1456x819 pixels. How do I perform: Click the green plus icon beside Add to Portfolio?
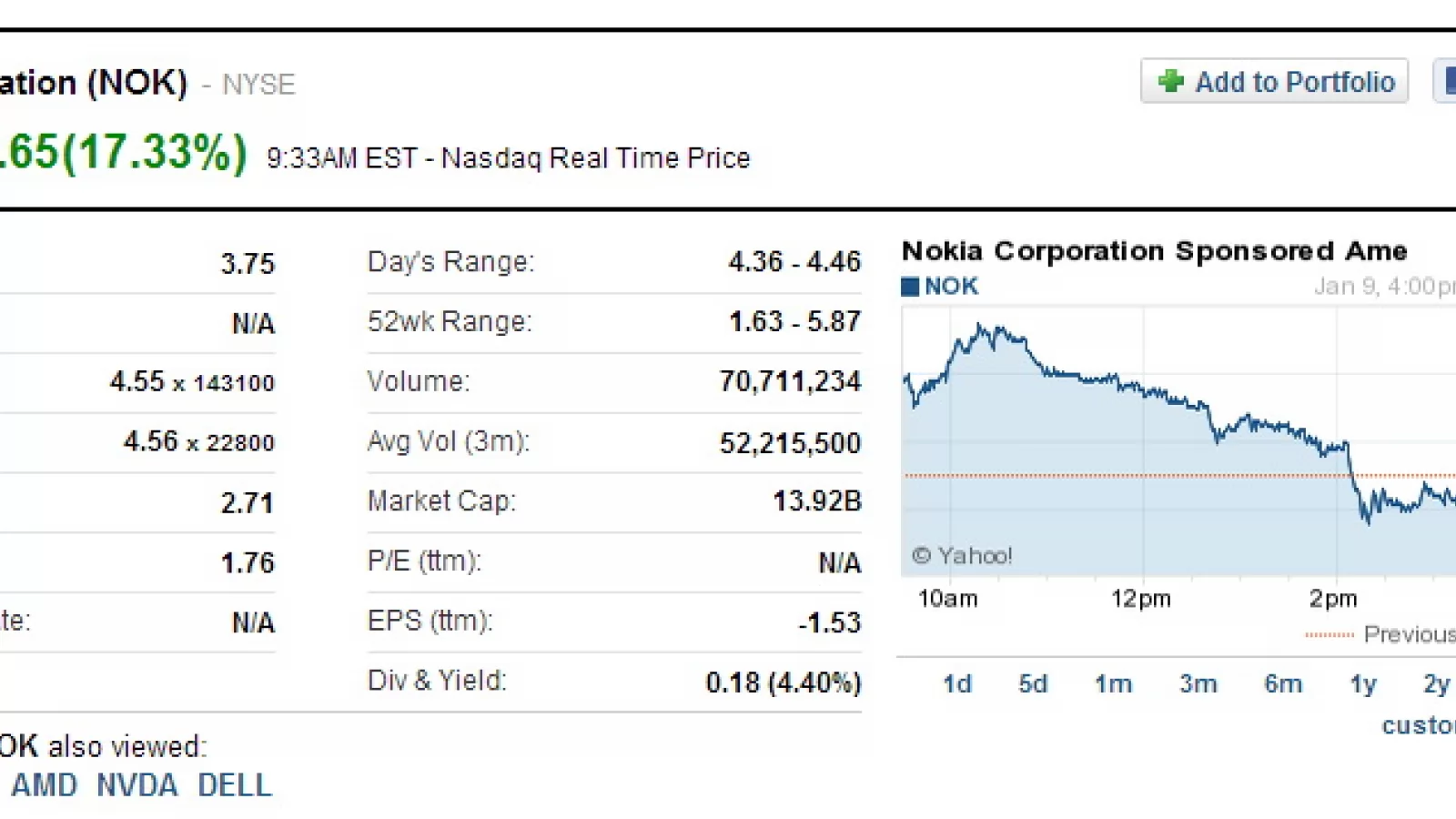[x=1170, y=82]
